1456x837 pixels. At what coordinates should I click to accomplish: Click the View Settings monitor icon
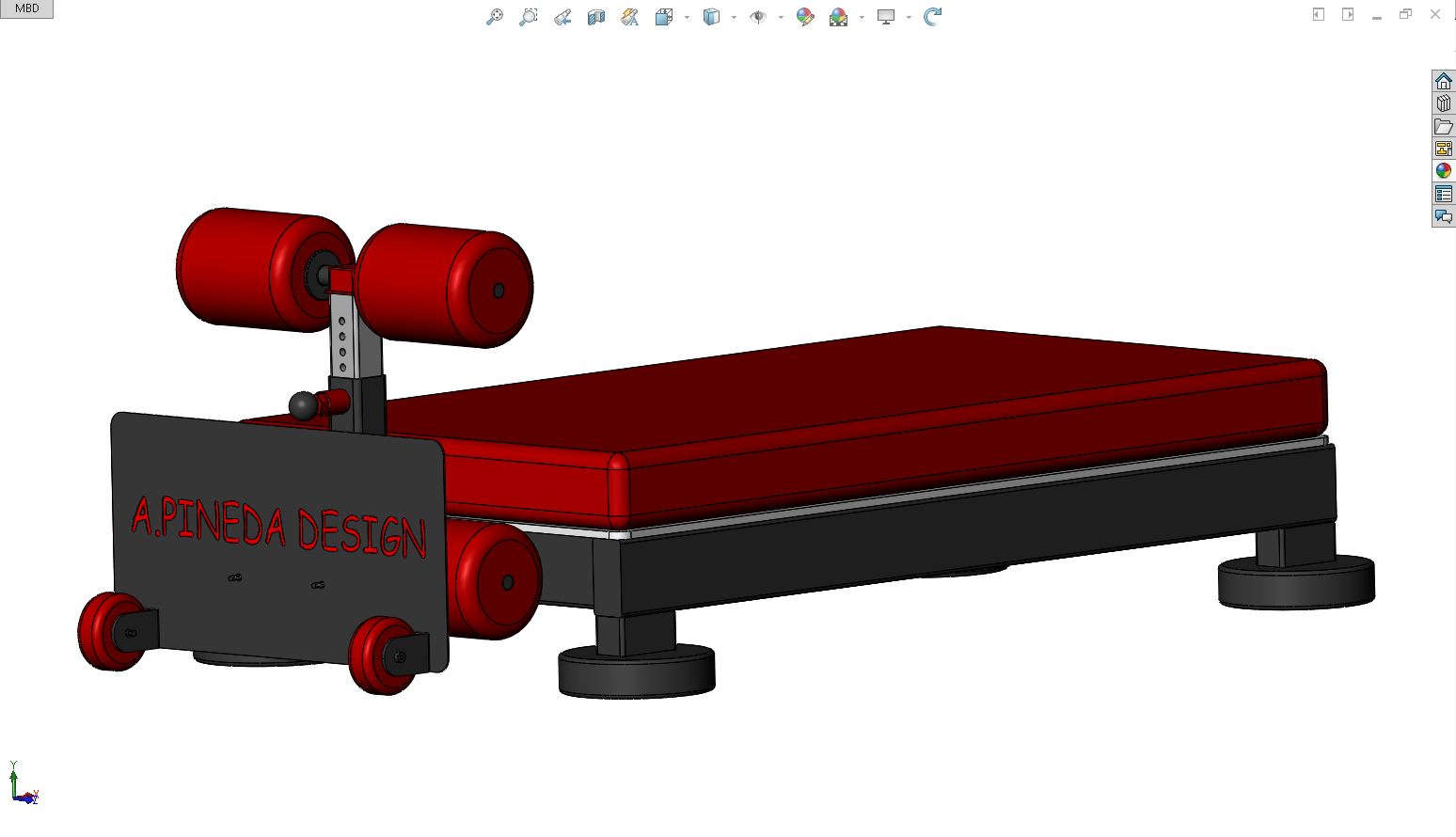(886, 17)
